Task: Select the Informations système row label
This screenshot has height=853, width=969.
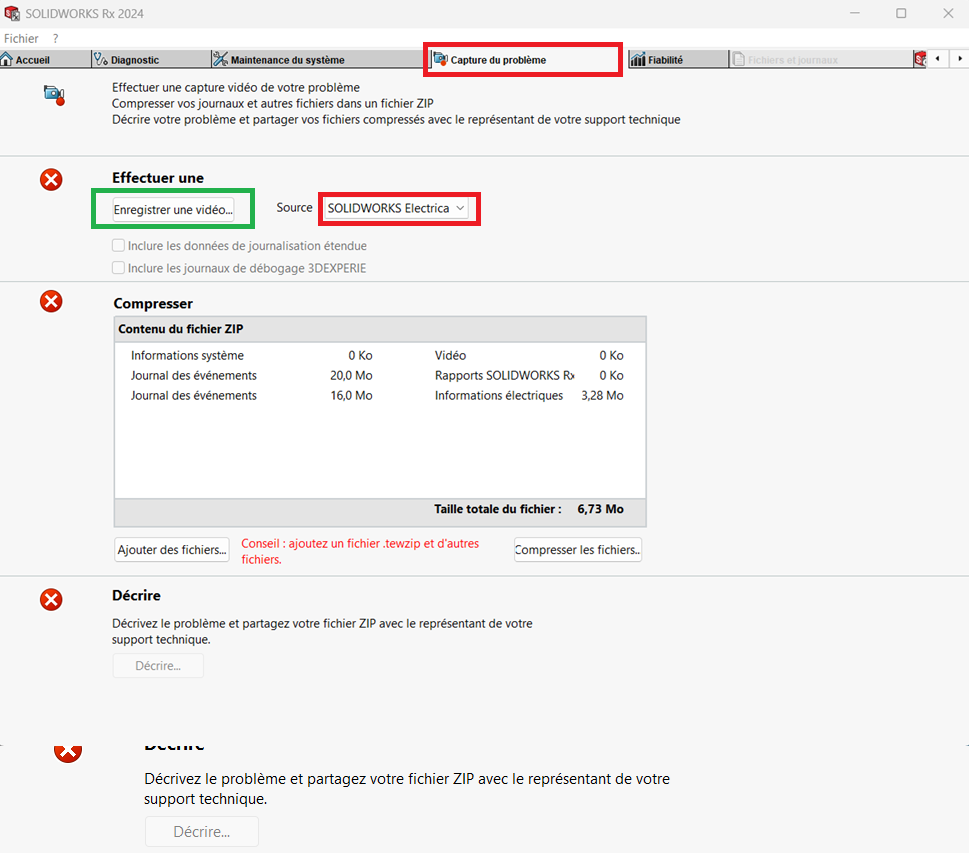Action: pos(187,355)
